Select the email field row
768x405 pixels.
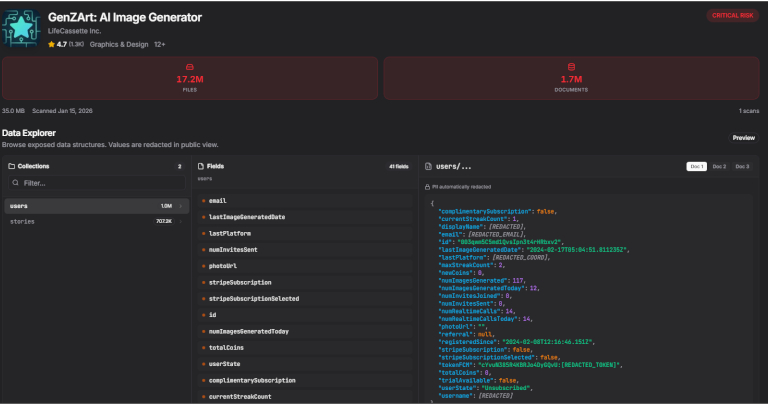pos(305,201)
